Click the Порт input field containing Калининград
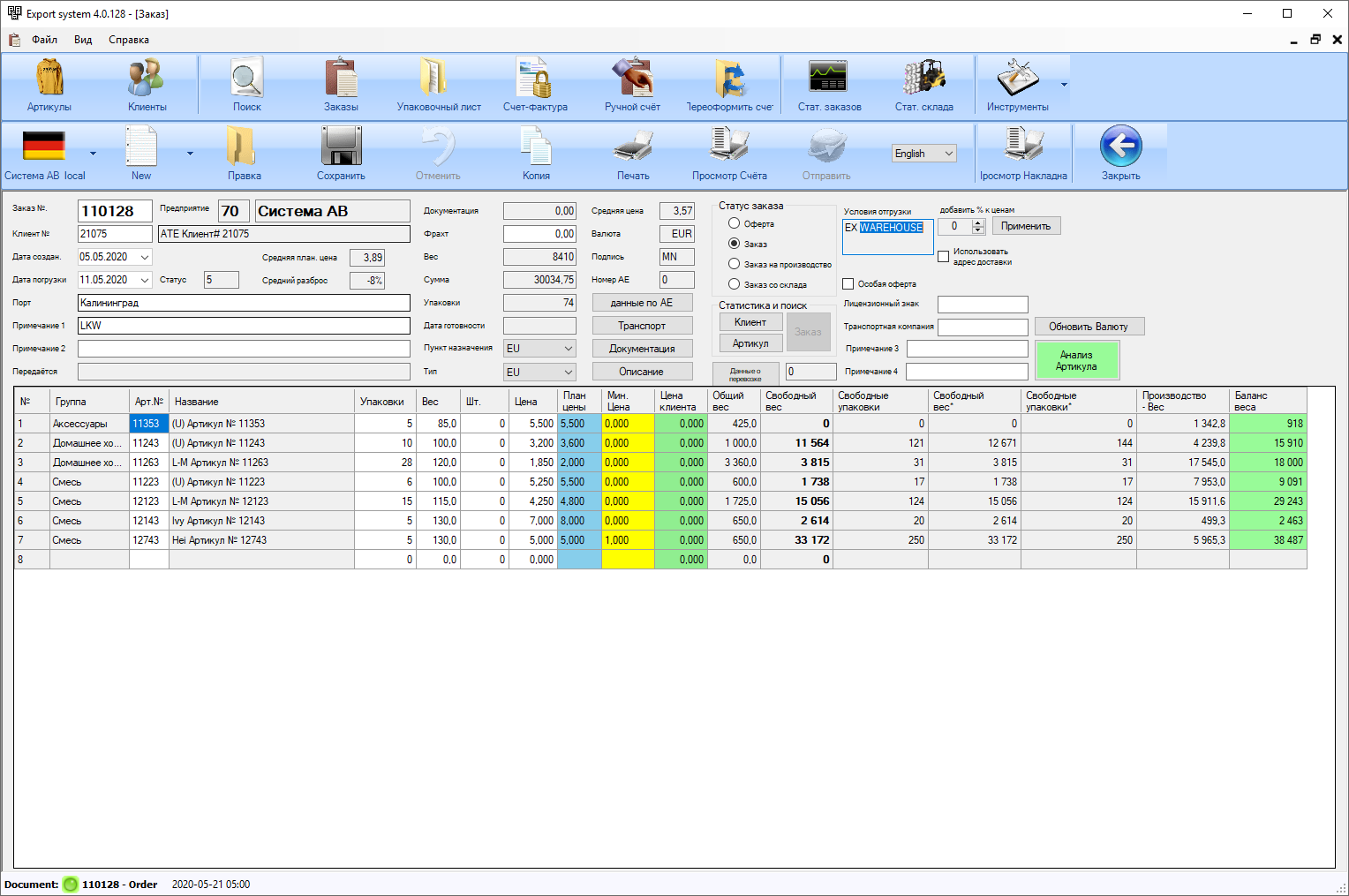1349x896 pixels. [x=244, y=303]
